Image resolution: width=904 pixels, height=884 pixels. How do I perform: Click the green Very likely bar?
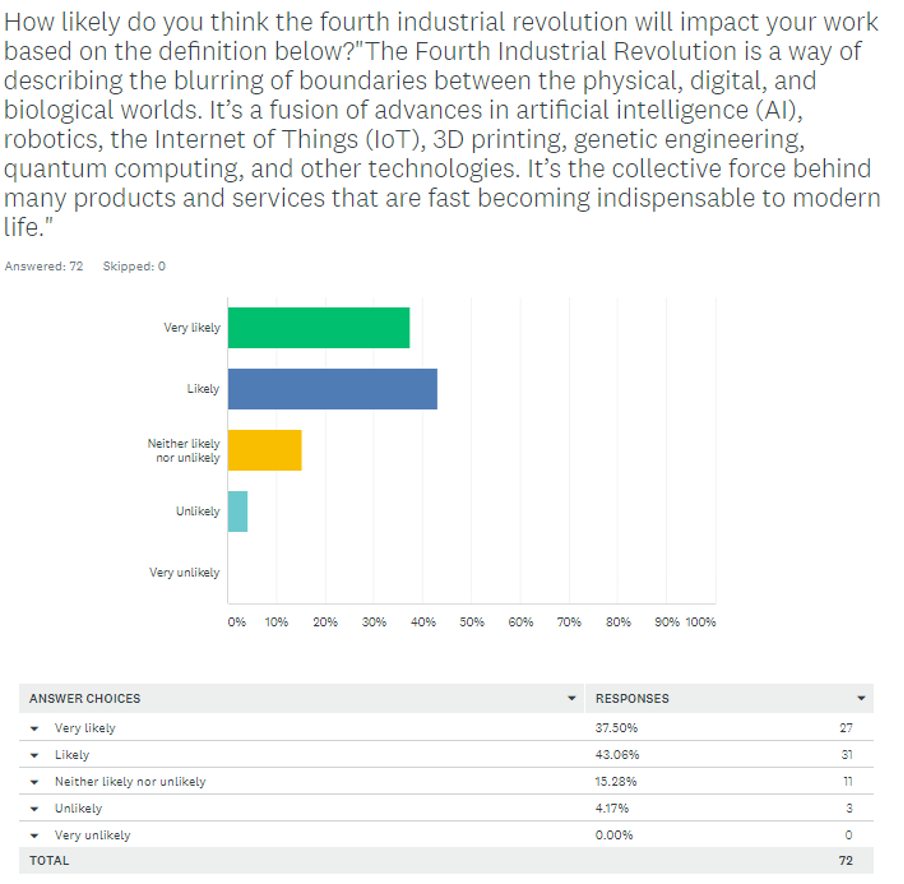coord(319,328)
